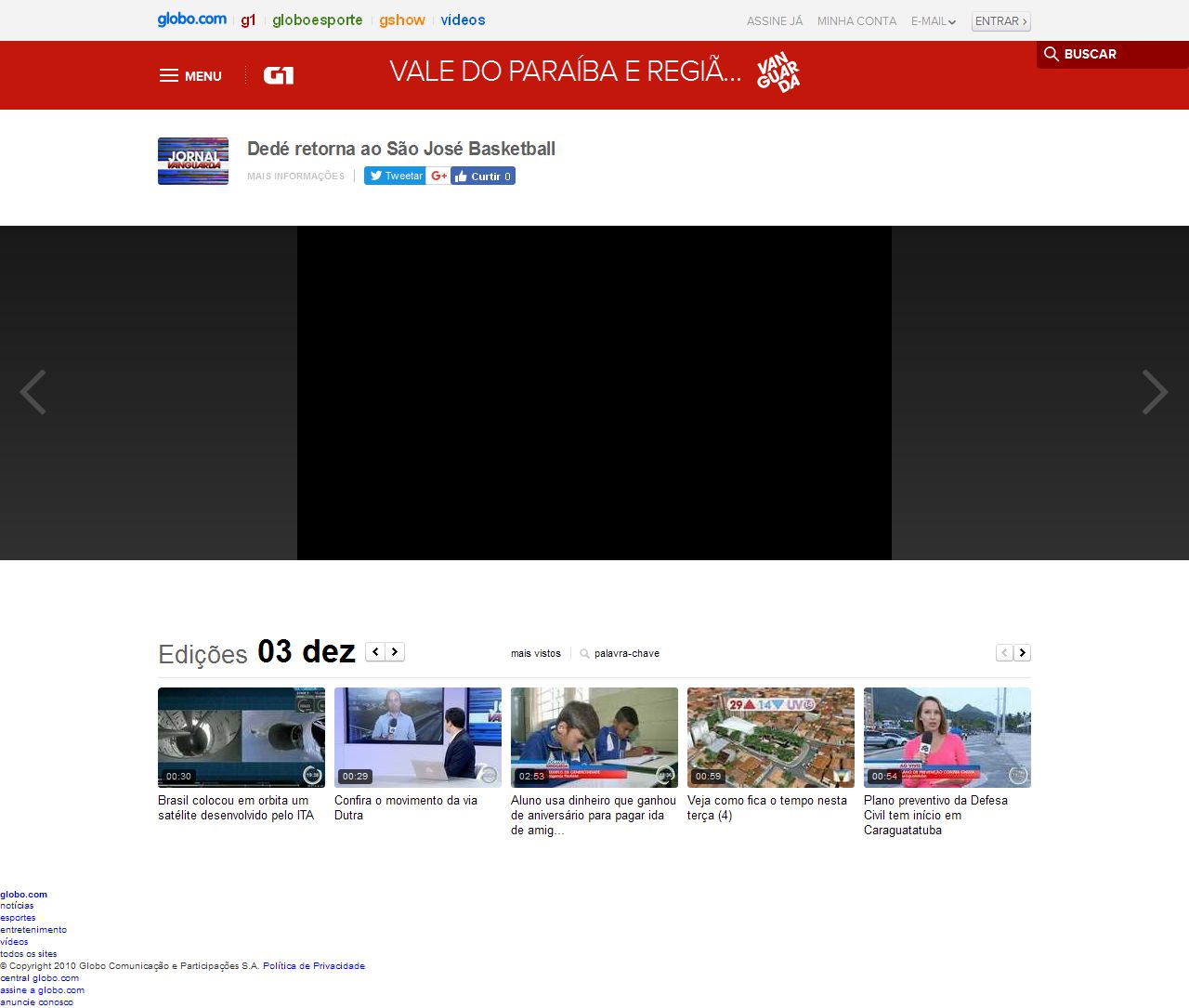Open the hamburger MENU icon
The width and height of the screenshot is (1189, 1008).
pyautogui.click(x=168, y=76)
